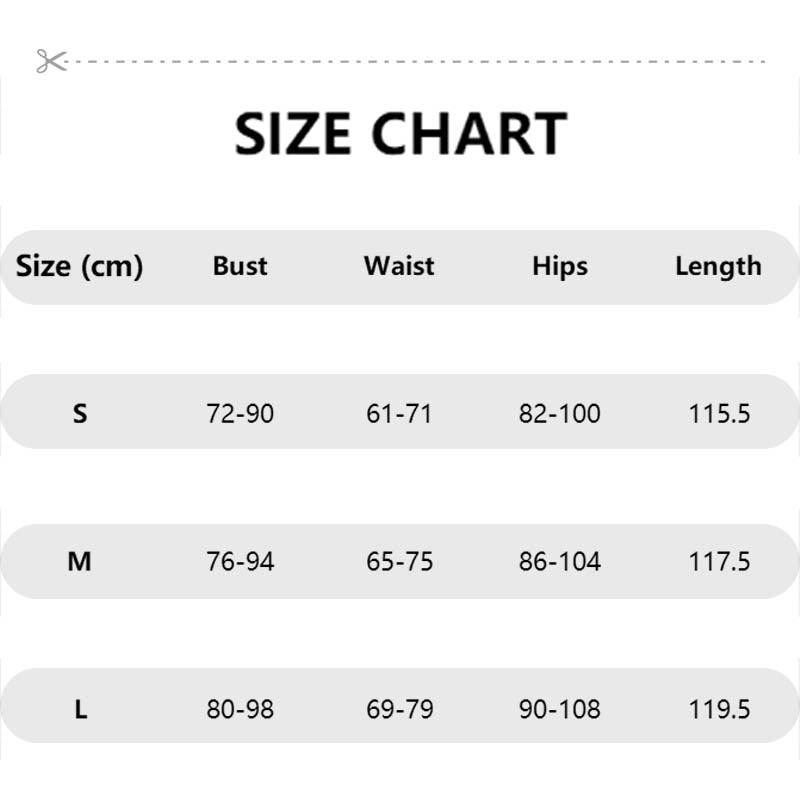800x800 pixels.
Task: Click length value 117.5
Action: (x=719, y=562)
